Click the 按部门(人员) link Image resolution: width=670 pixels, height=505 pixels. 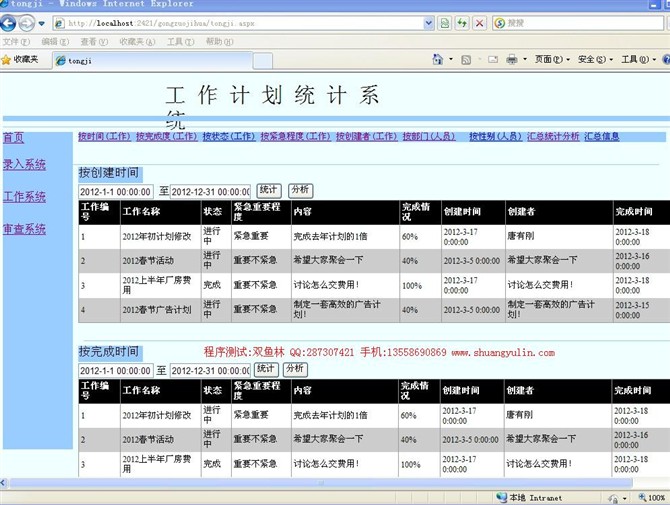click(429, 136)
